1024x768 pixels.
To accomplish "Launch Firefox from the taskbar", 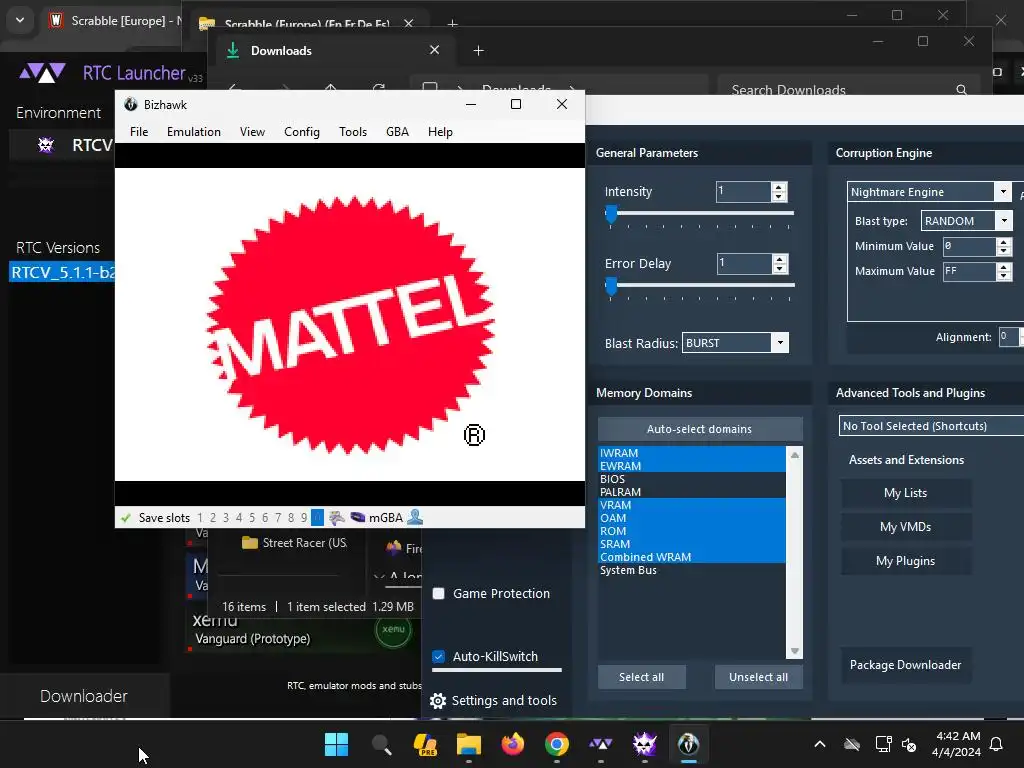I will pos(513,744).
